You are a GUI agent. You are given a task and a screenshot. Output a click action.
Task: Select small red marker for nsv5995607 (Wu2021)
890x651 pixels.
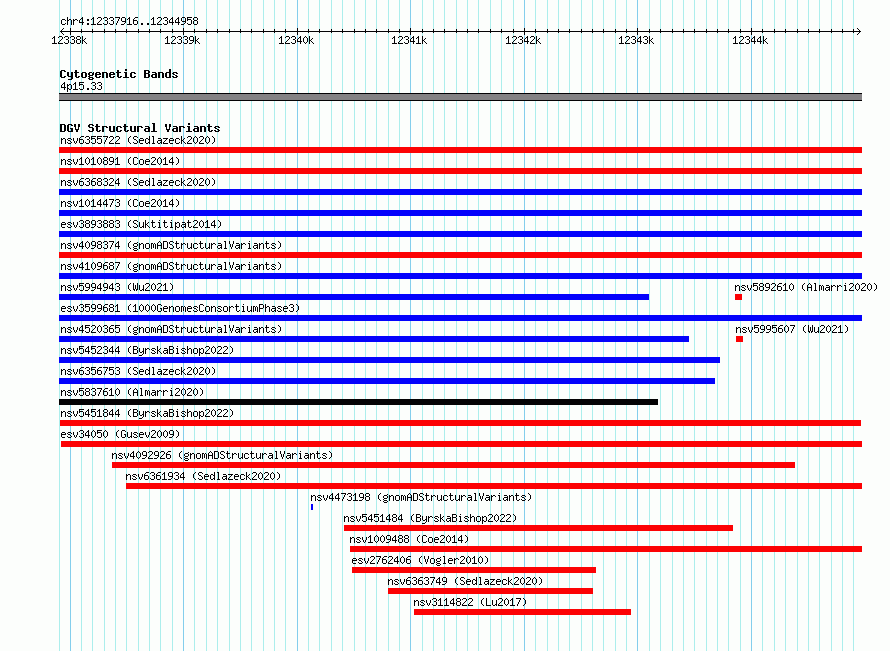[x=740, y=339]
